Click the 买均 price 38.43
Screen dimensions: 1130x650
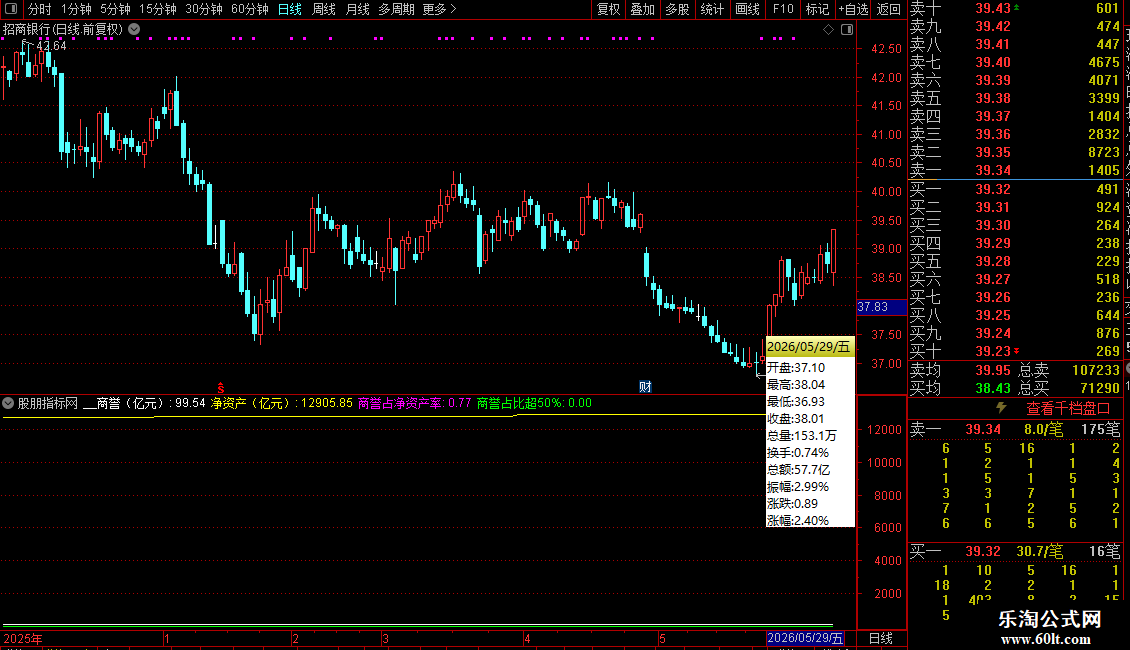(992, 388)
